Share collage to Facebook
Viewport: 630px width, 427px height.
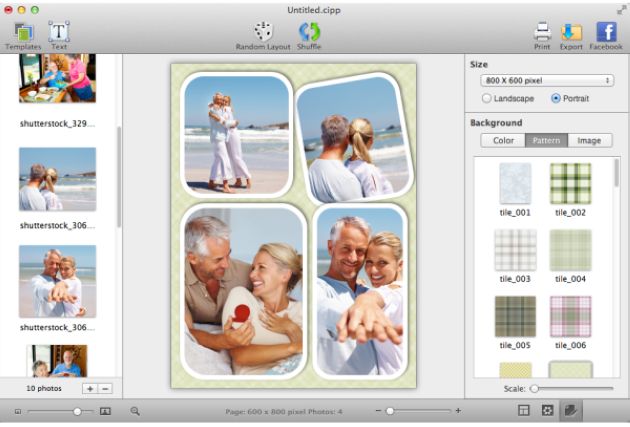tap(606, 32)
